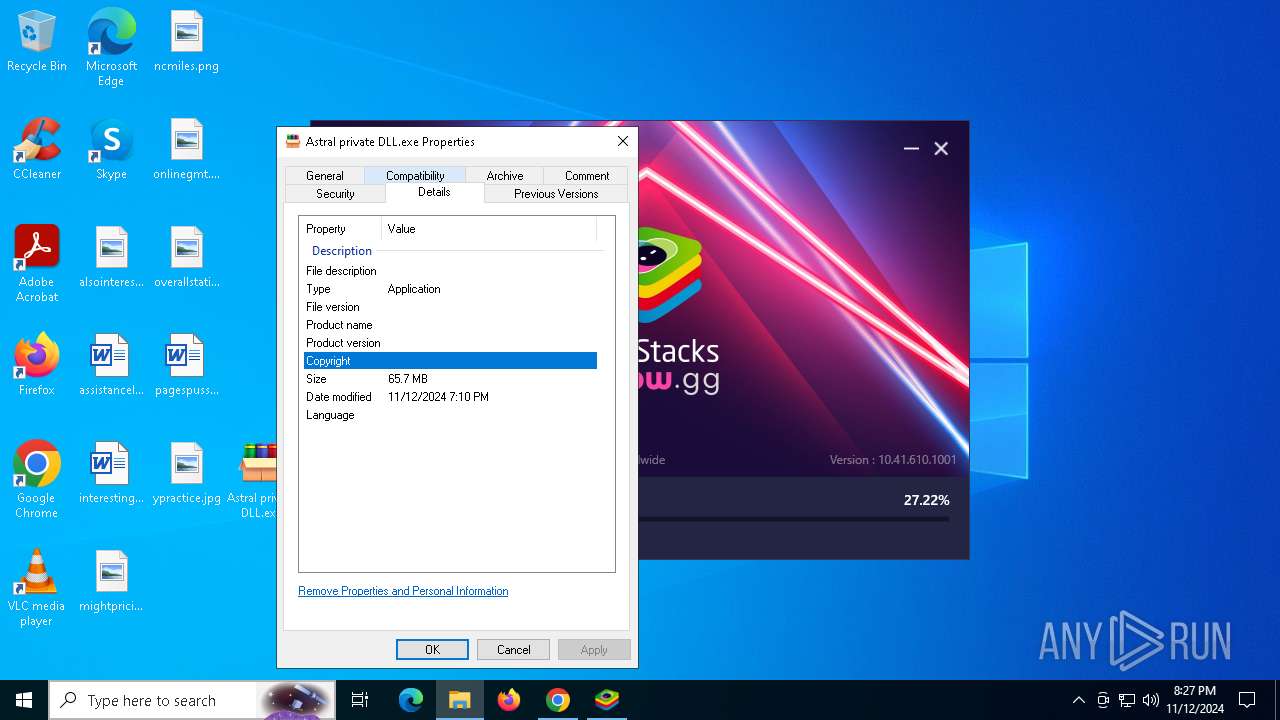The width and height of the screenshot is (1280, 720).
Task: Open Task View on the taskbar
Action: [360, 700]
